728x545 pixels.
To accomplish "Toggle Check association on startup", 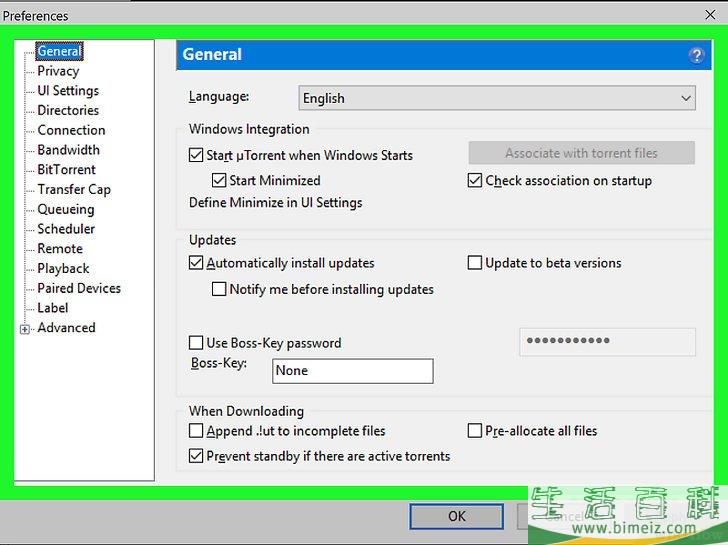I will tap(474, 180).
